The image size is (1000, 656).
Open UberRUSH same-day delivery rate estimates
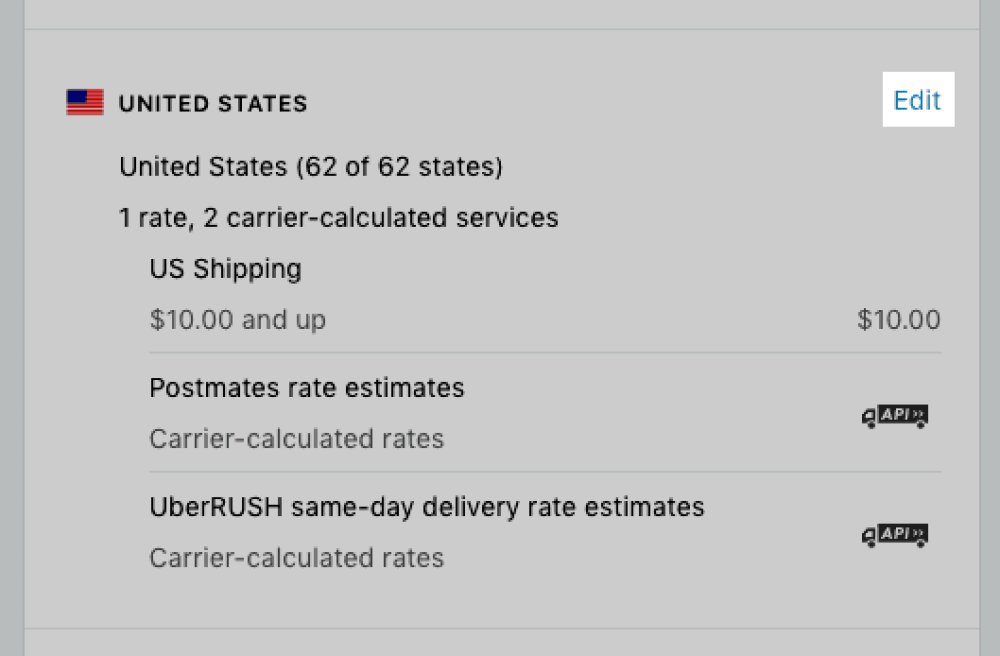tap(427, 507)
